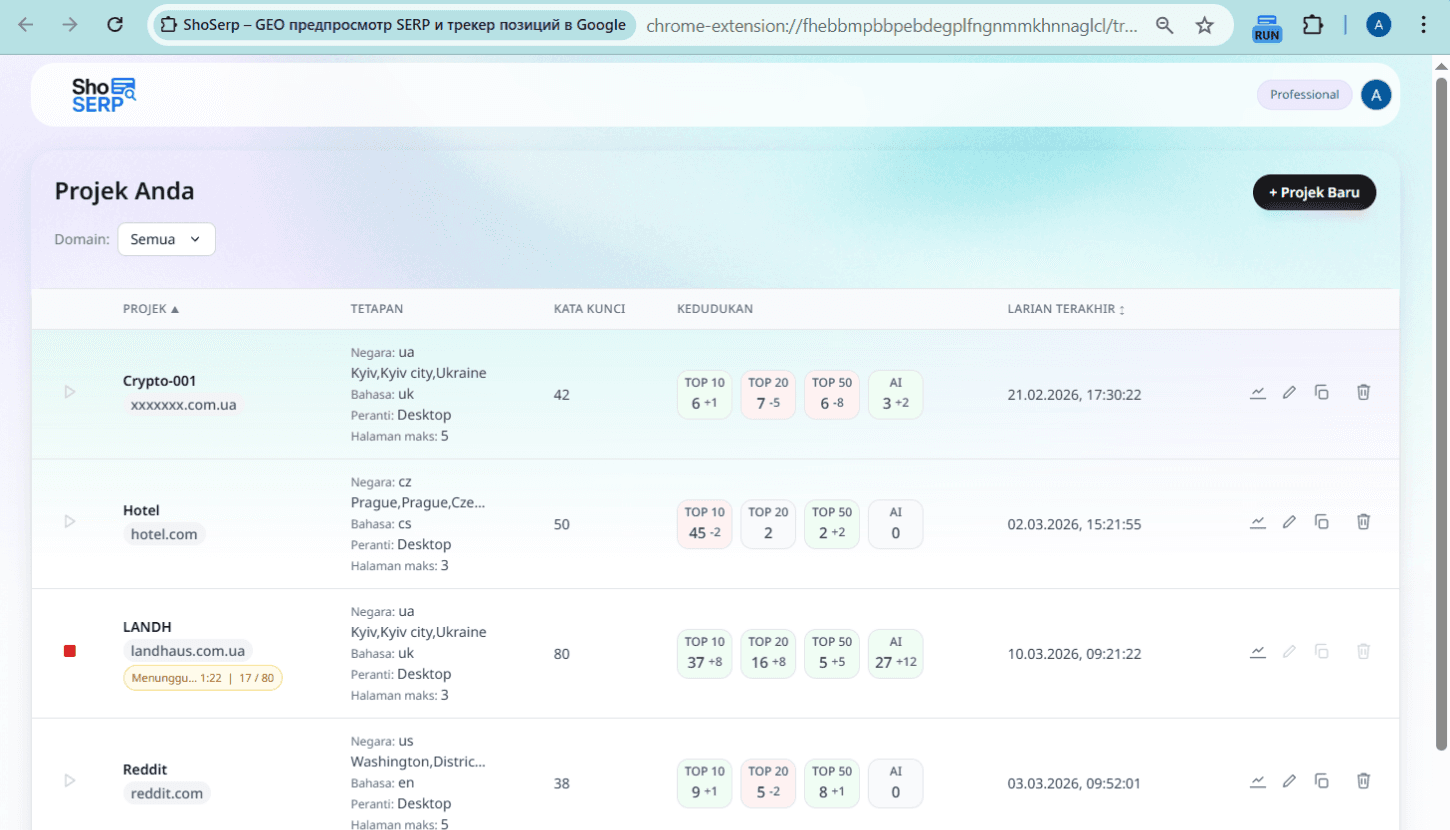The width and height of the screenshot is (1450, 830).
Task: Click LANDH TOP 20 badge showing 16
Action: [x=768, y=653]
